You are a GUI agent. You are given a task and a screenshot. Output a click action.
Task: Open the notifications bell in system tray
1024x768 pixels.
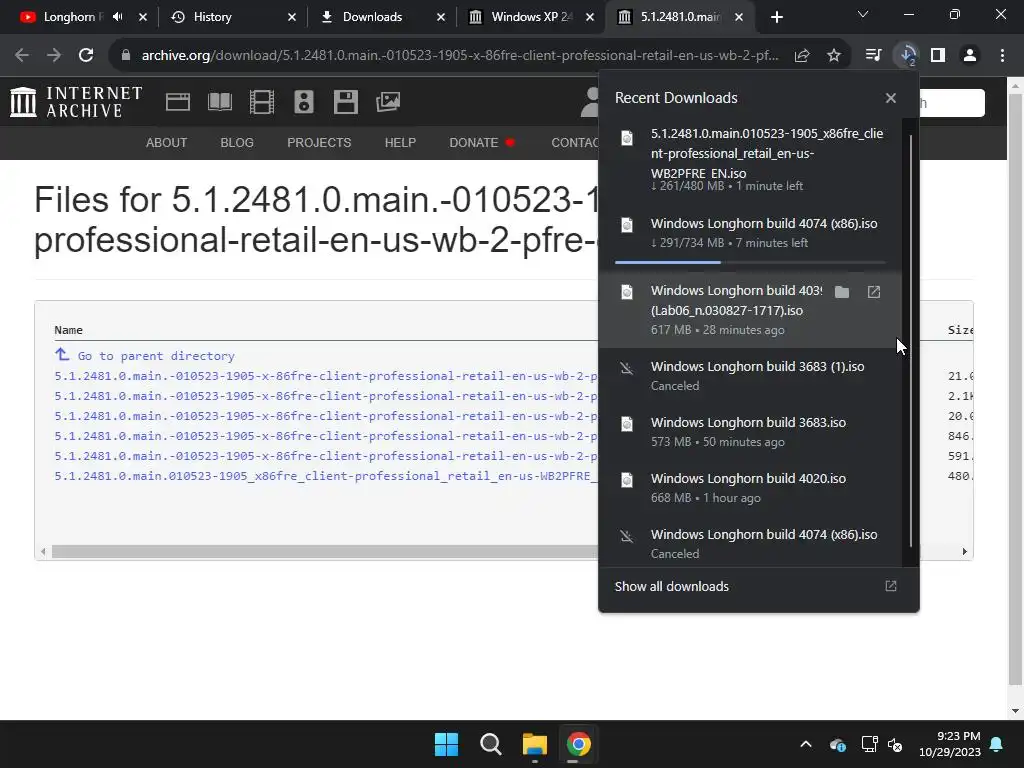(997, 744)
